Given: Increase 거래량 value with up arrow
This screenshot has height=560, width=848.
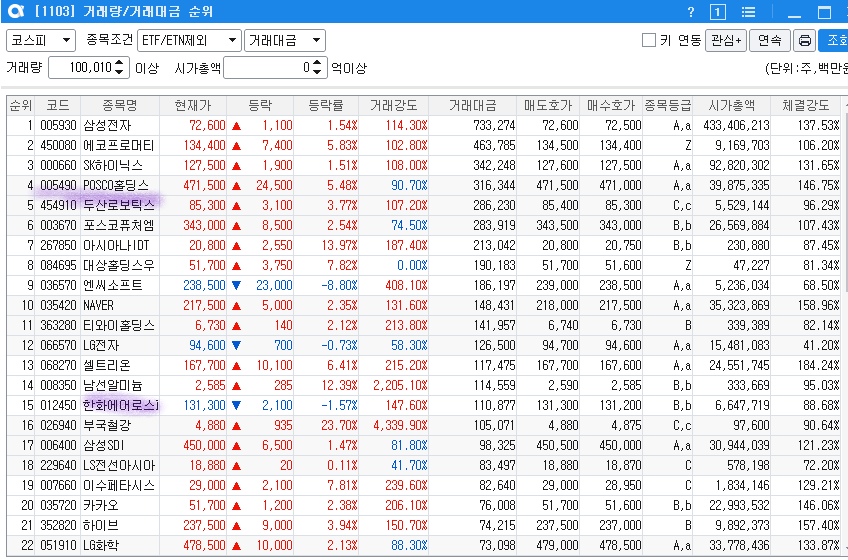Looking at the screenshot, I should pyautogui.click(x=120, y=63).
